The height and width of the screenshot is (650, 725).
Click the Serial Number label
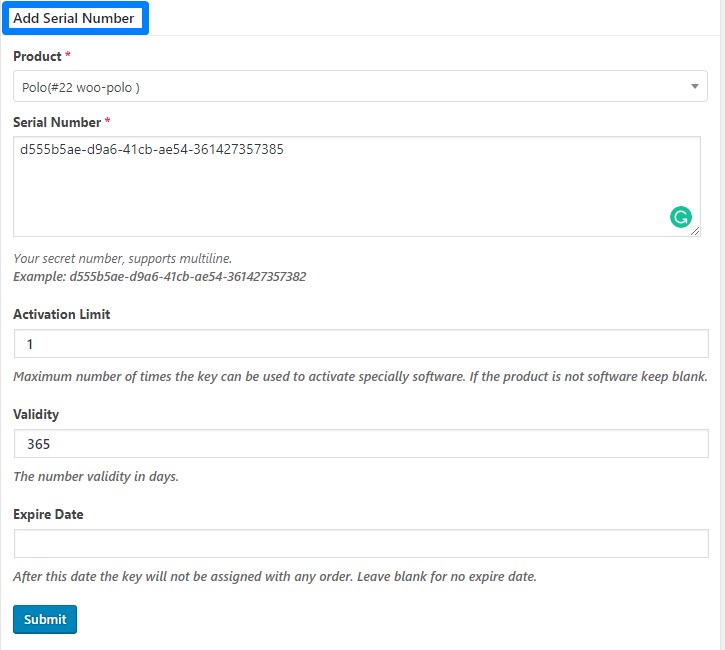pyautogui.click(x=57, y=123)
